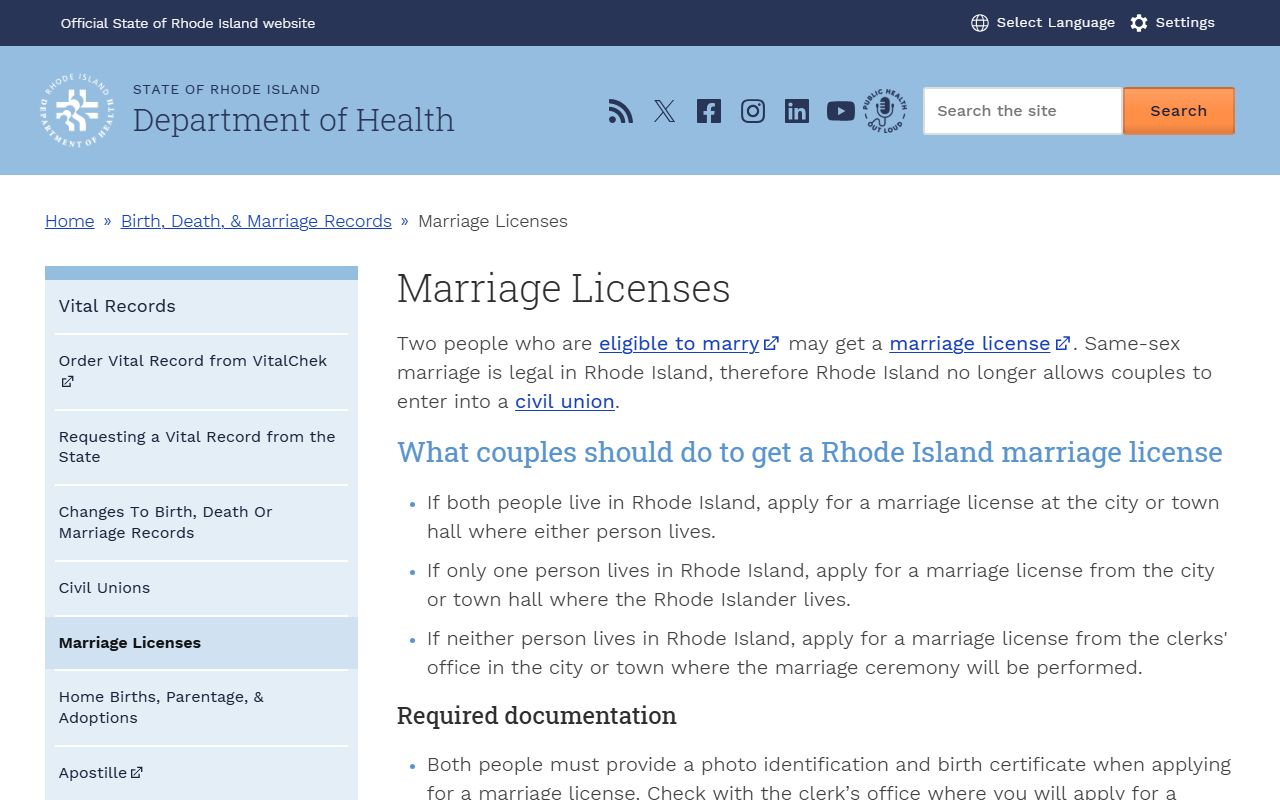
Task: Focus the Search the site field
Action: tap(1022, 111)
